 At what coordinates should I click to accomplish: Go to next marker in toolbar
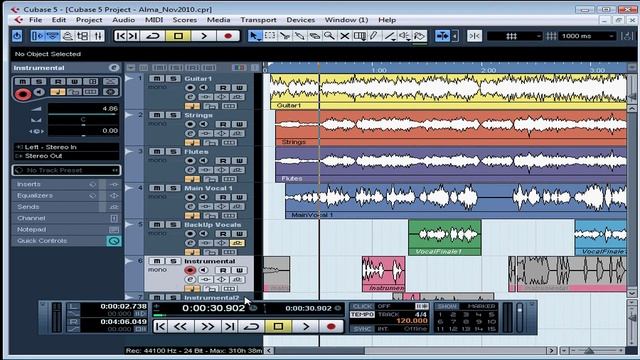(133, 36)
